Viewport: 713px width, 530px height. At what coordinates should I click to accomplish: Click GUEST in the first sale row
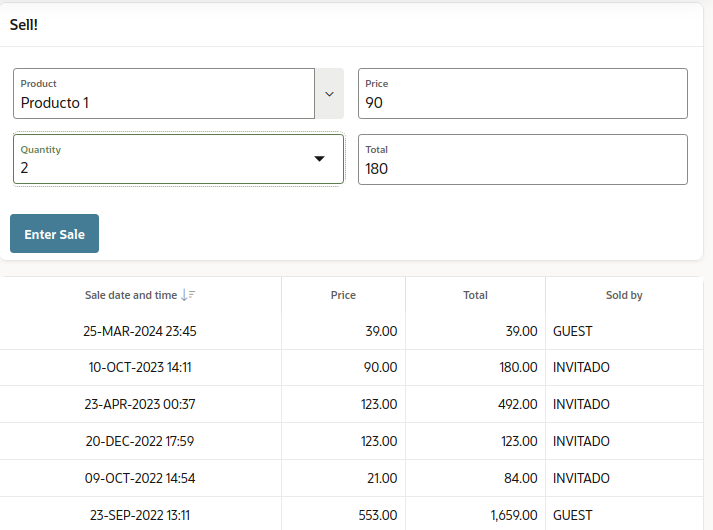[573, 331]
